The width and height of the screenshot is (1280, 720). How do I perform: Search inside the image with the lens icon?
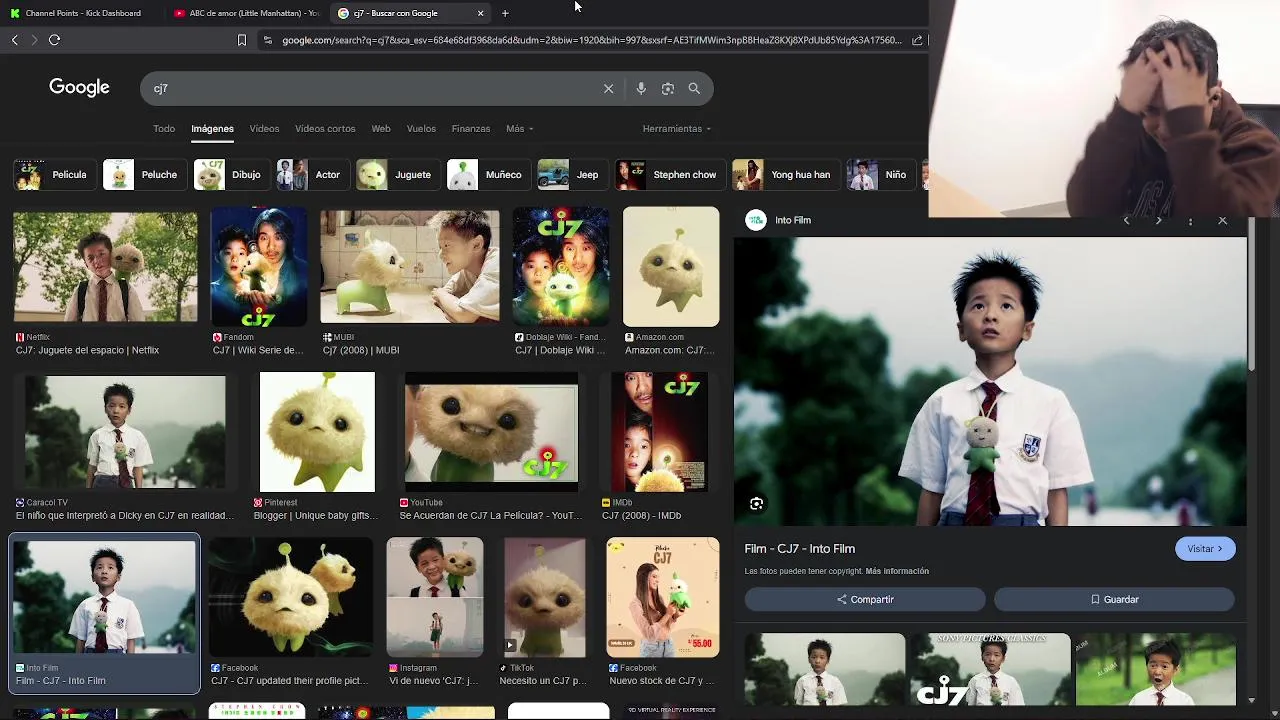click(756, 504)
